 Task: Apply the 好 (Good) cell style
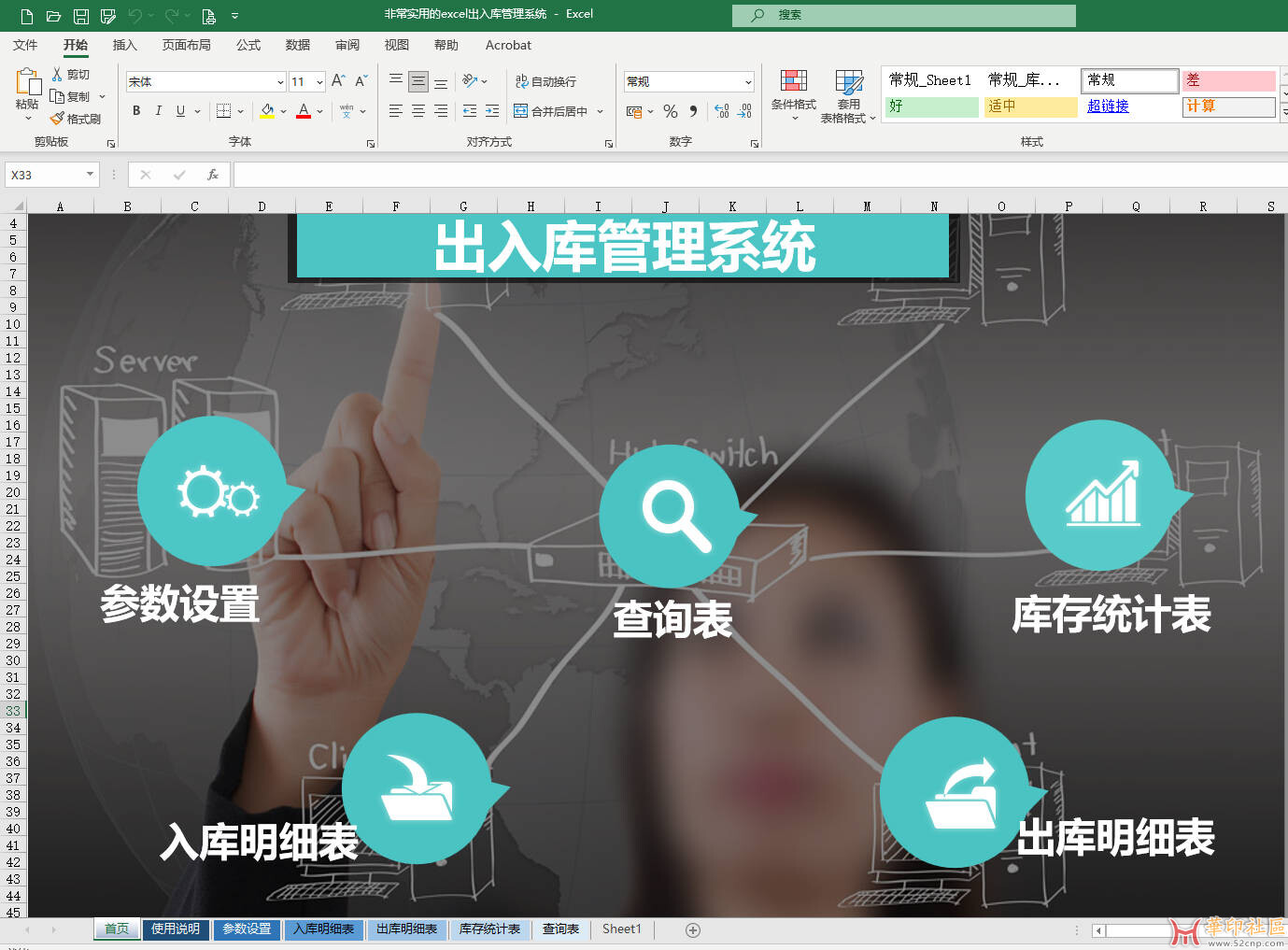pos(931,106)
